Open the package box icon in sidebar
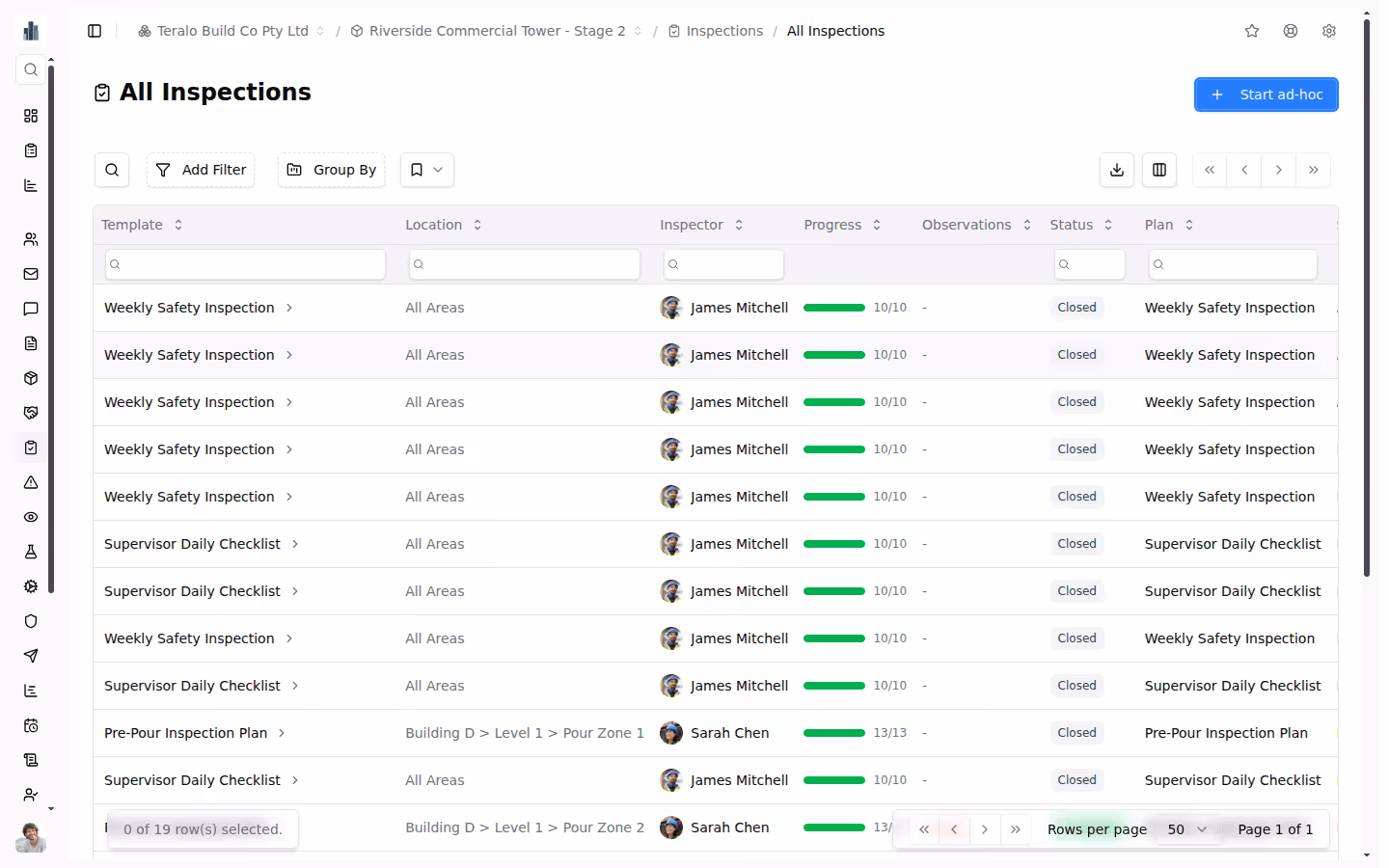The height and width of the screenshot is (868, 1389). [x=31, y=378]
